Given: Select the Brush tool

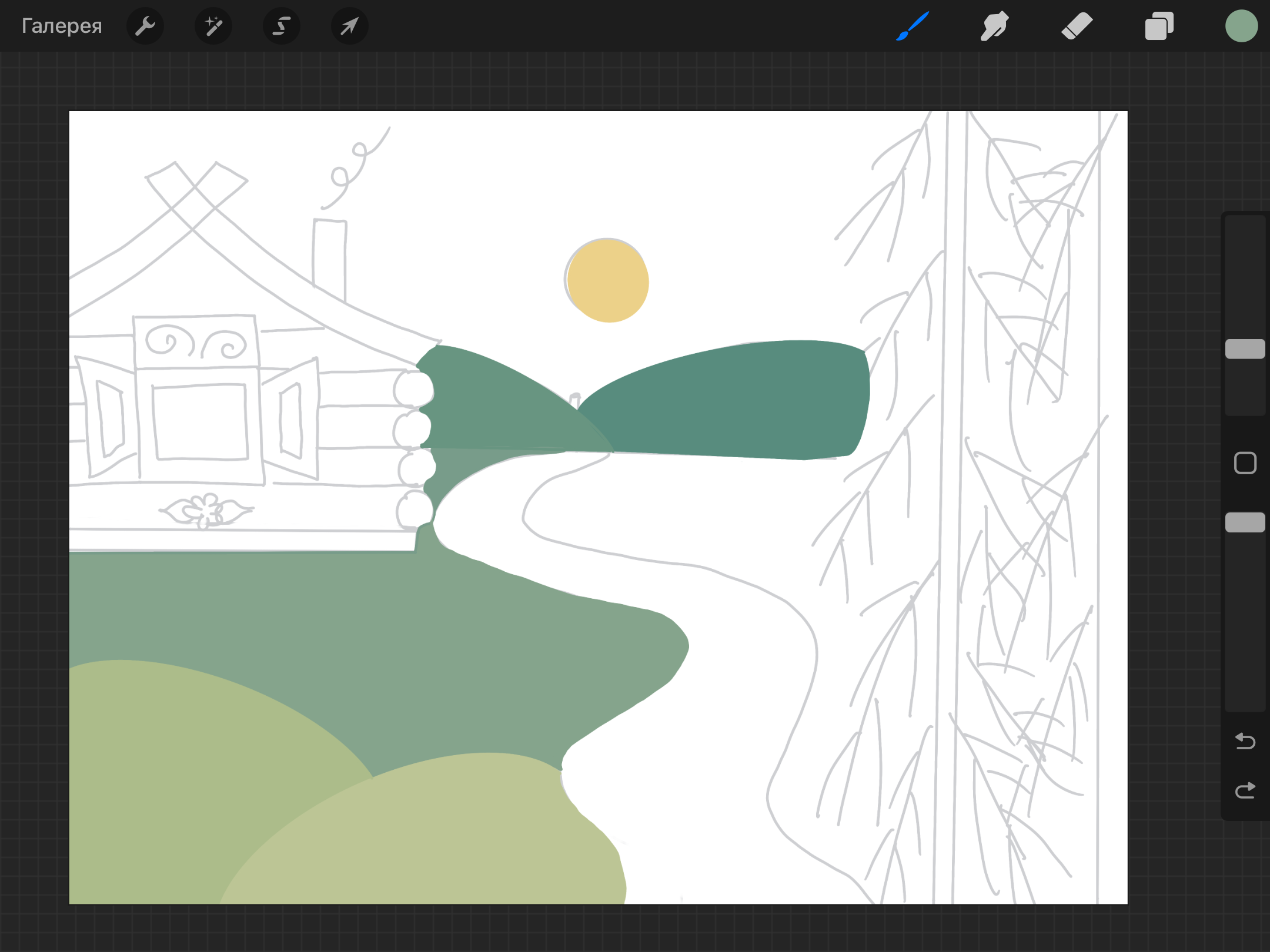Looking at the screenshot, I should click(x=913, y=26).
